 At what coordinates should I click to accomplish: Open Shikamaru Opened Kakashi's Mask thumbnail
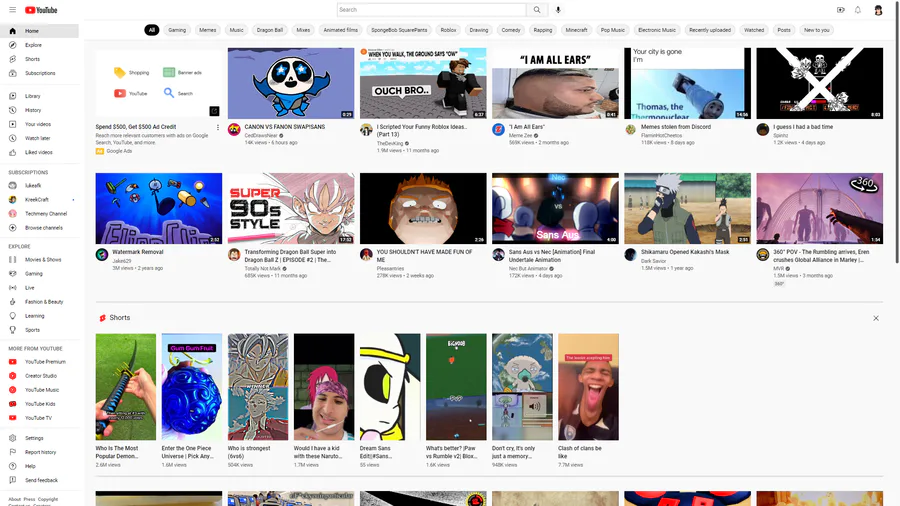pos(688,208)
